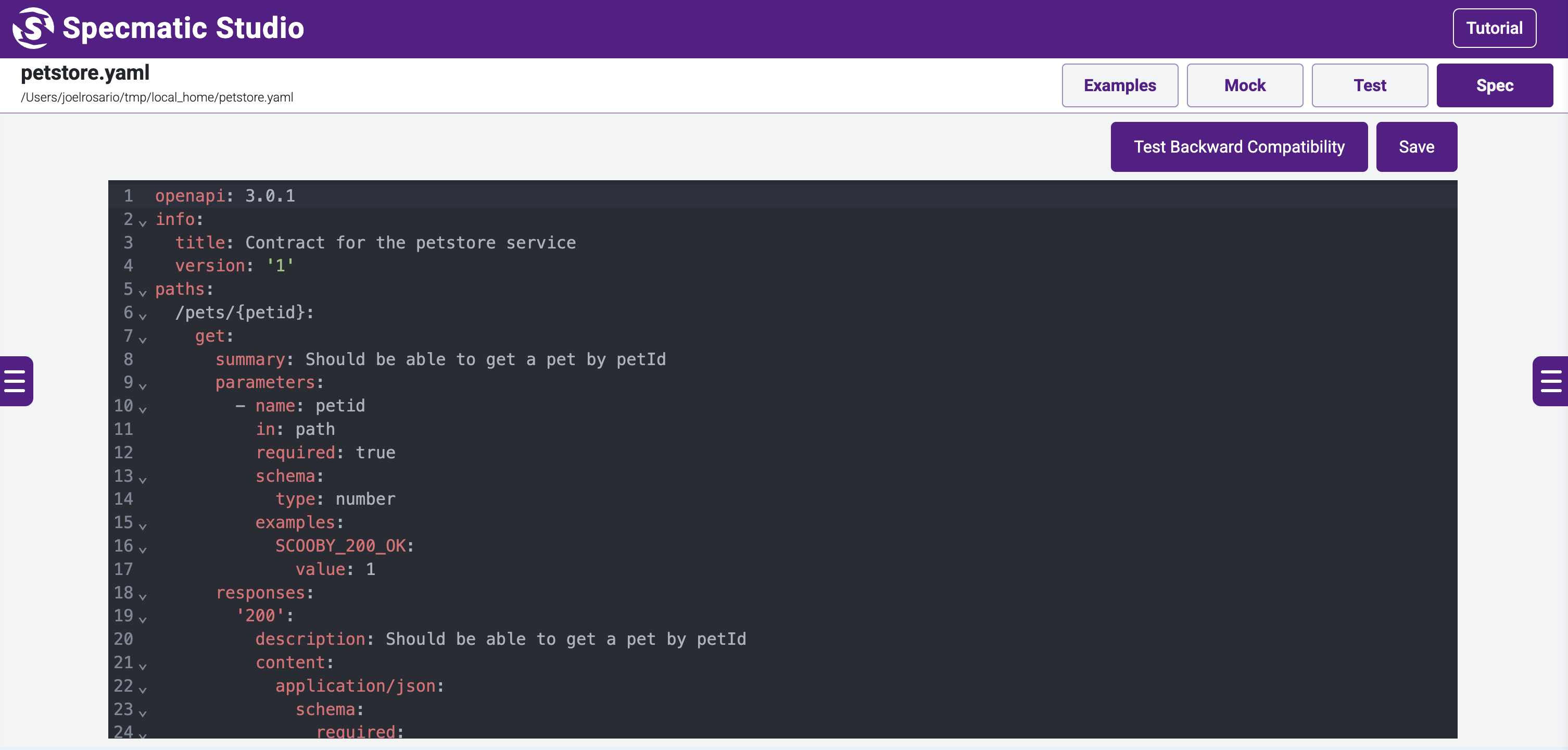Click the Test Backward Compatibility button
The image size is (1568, 750).
(x=1238, y=147)
